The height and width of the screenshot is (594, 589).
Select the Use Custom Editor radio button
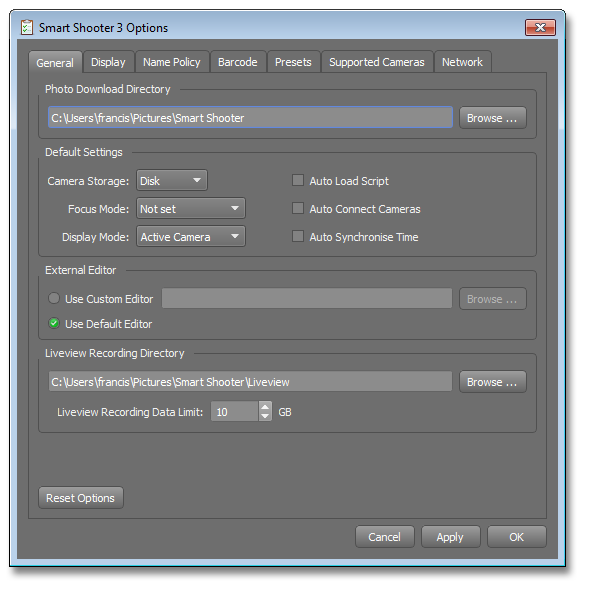54,299
